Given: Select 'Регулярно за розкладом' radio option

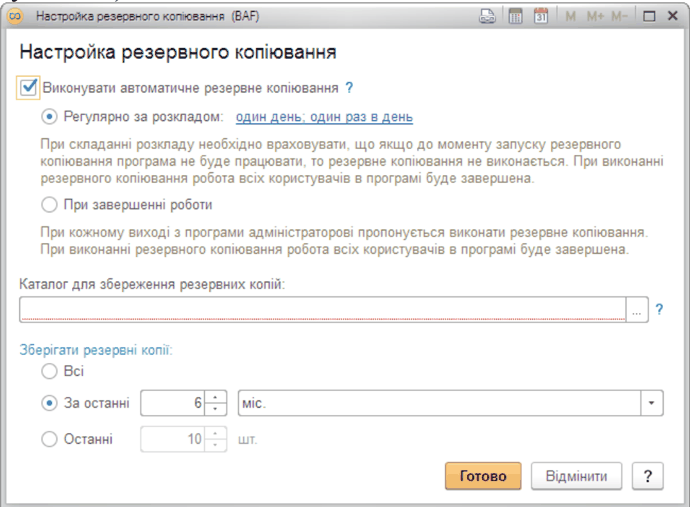Looking at the screenshot, I should tap(50, 116).
